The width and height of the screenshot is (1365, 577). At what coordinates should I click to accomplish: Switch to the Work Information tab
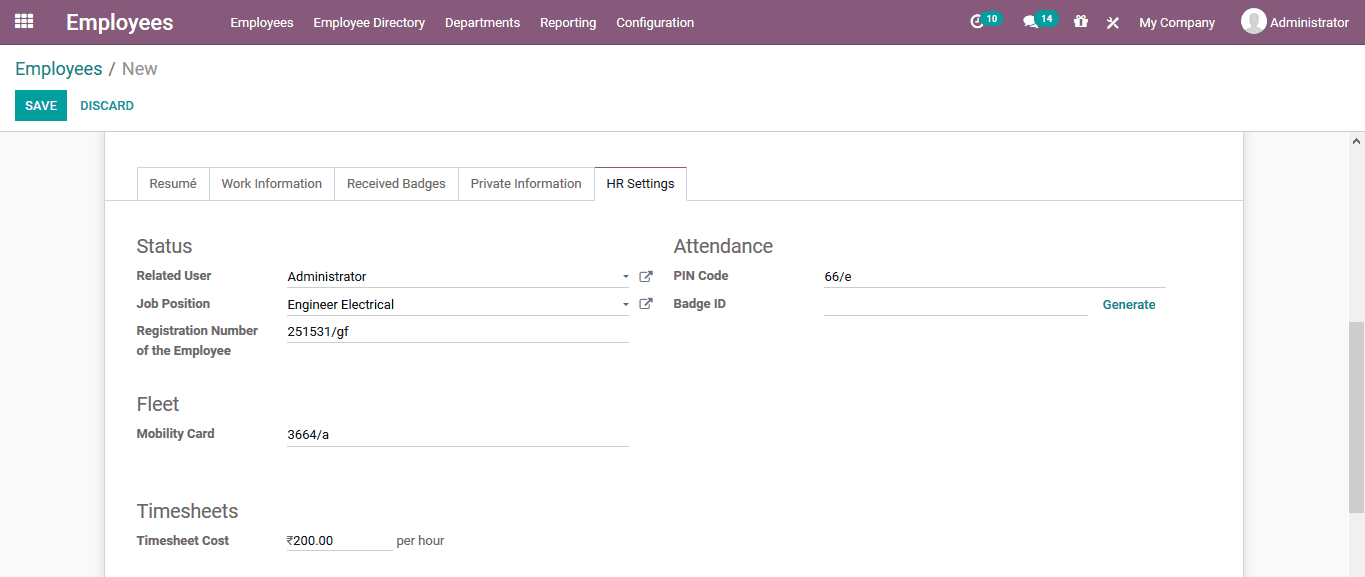click(x=271, y=183)
